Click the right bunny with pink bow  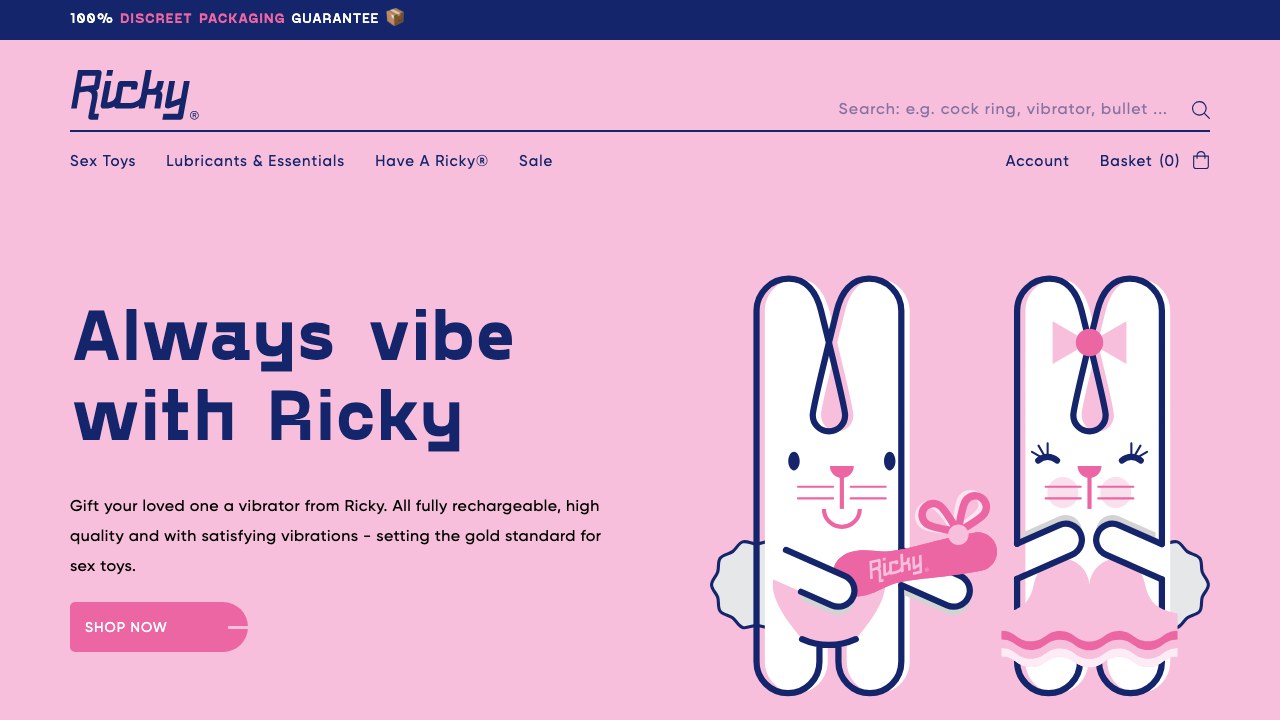tap(1105, 486)
